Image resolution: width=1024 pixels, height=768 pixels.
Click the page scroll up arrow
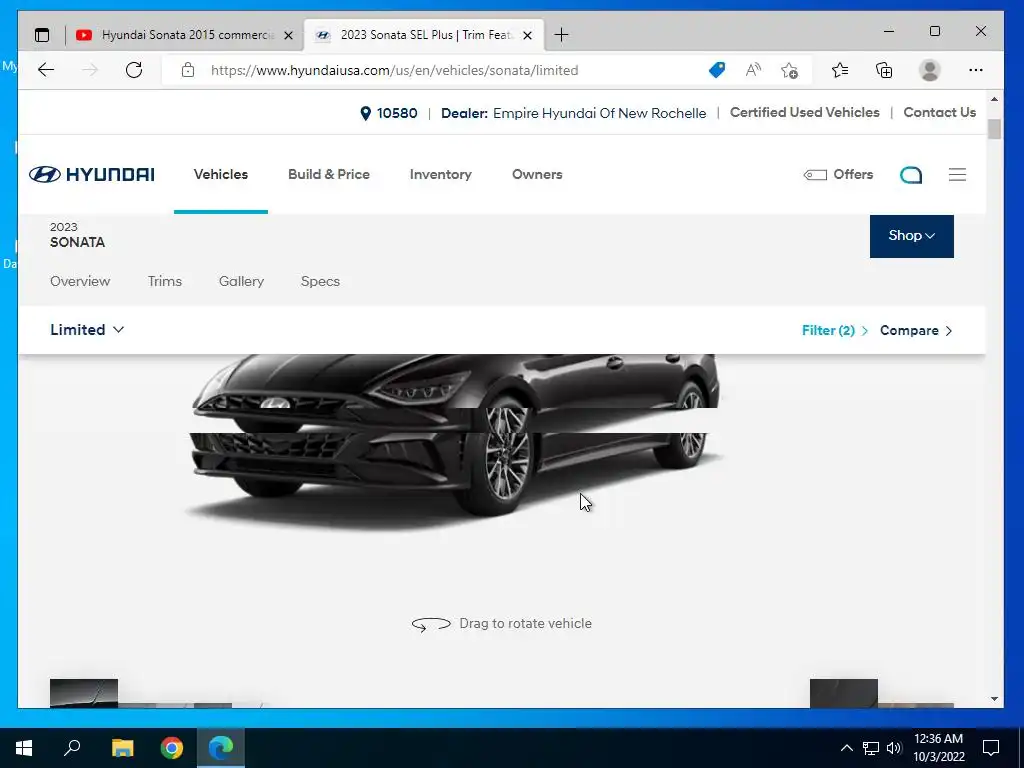994,99
